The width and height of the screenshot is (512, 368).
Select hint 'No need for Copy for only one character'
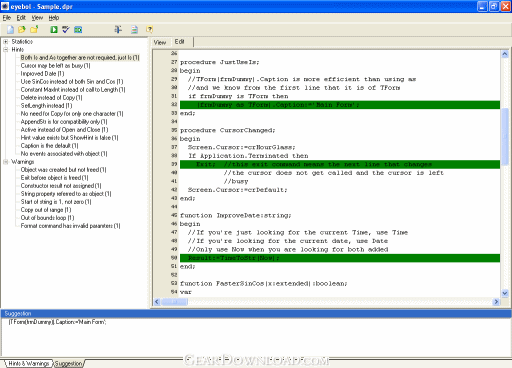[x=72, y=114]
